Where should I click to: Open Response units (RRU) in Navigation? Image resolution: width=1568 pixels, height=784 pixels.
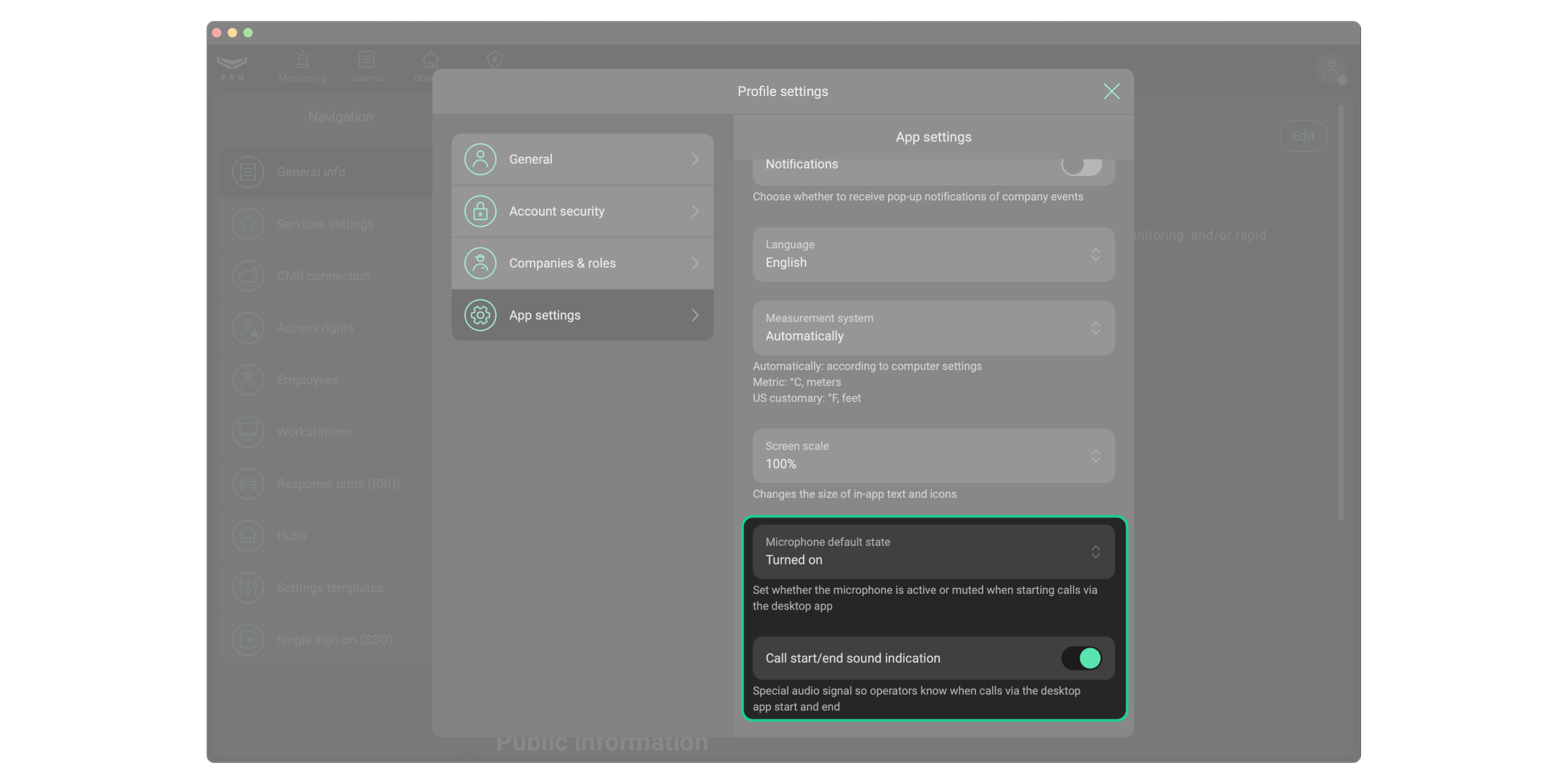325,484
